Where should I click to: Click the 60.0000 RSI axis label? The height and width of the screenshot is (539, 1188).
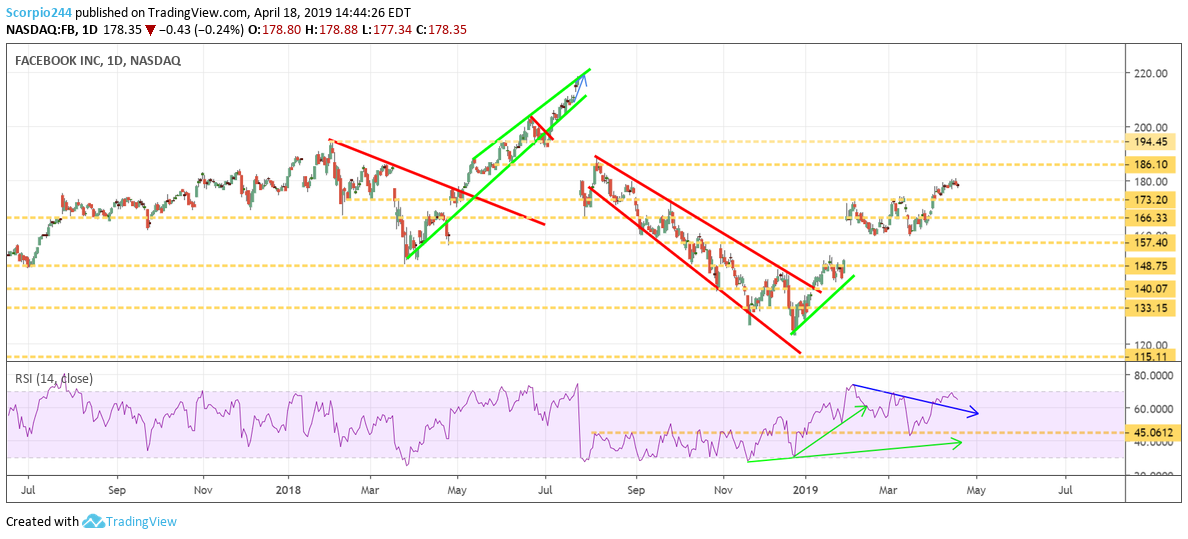(x=1154, y=409)
